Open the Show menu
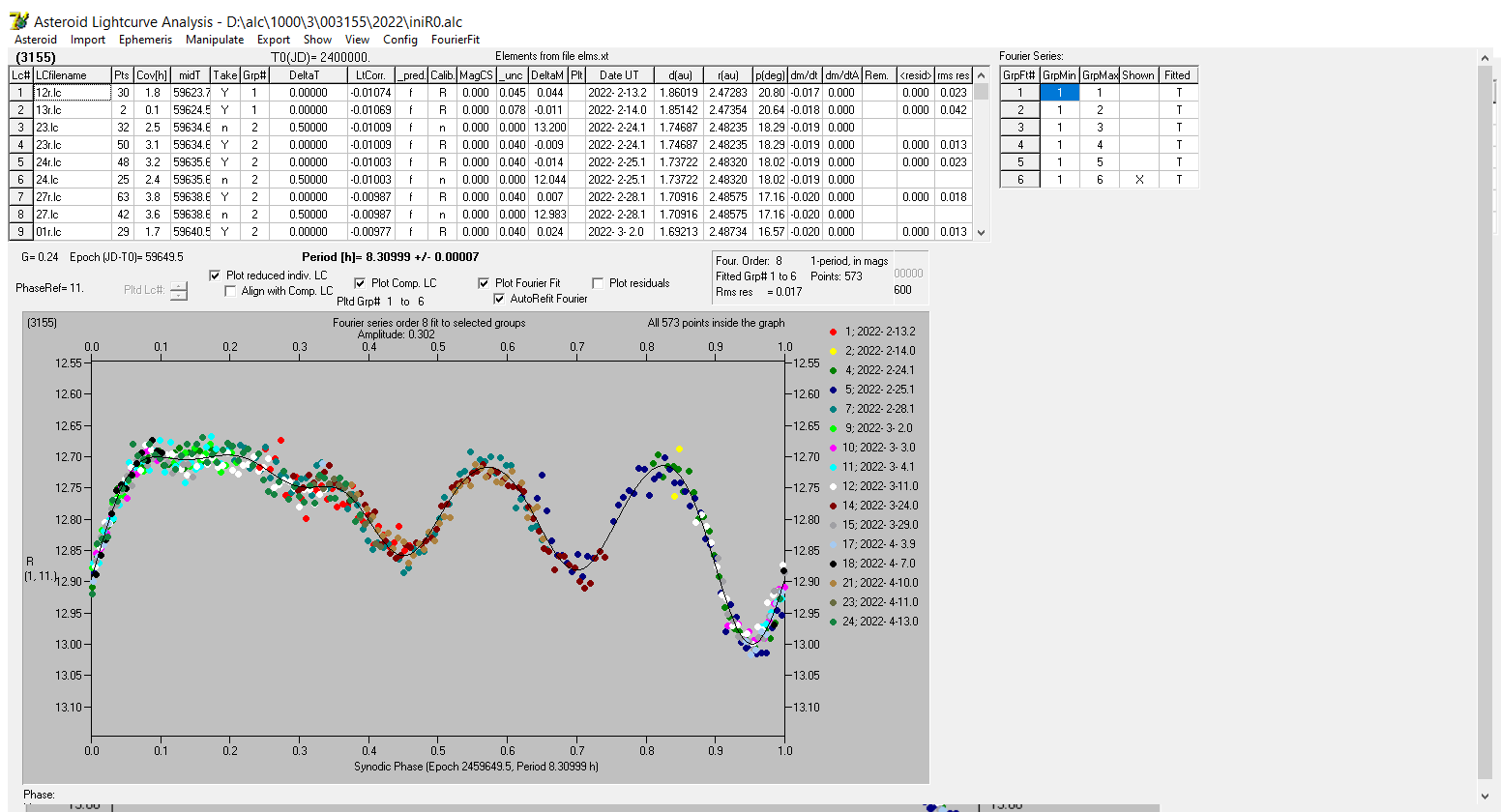Viewport: 1501px width, 812px height. (317, 40)
